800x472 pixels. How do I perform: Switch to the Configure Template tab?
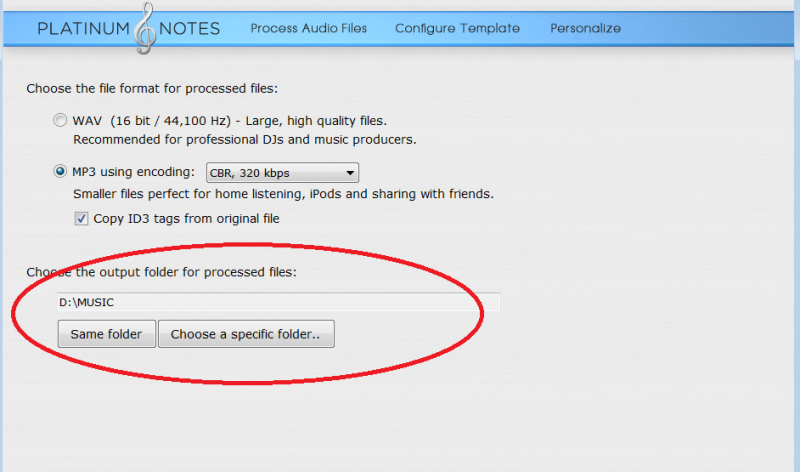click(457, 28)
